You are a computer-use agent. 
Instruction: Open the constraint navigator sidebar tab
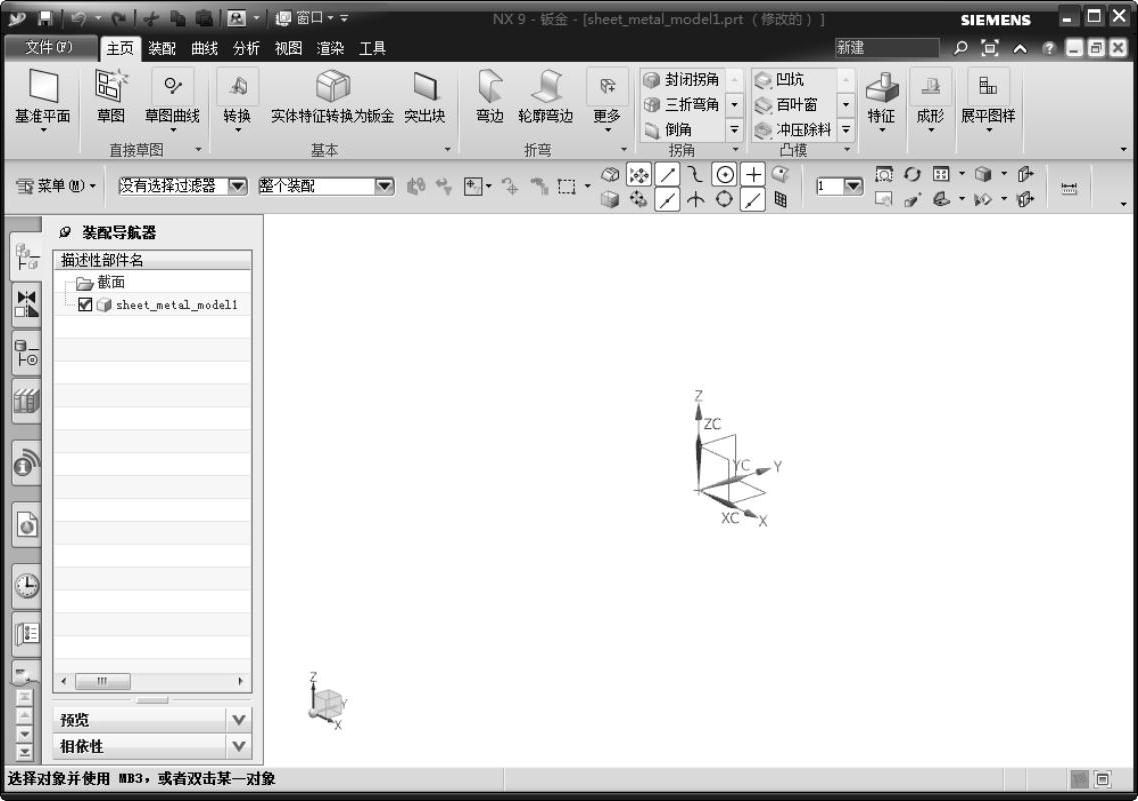click(27, 304)
